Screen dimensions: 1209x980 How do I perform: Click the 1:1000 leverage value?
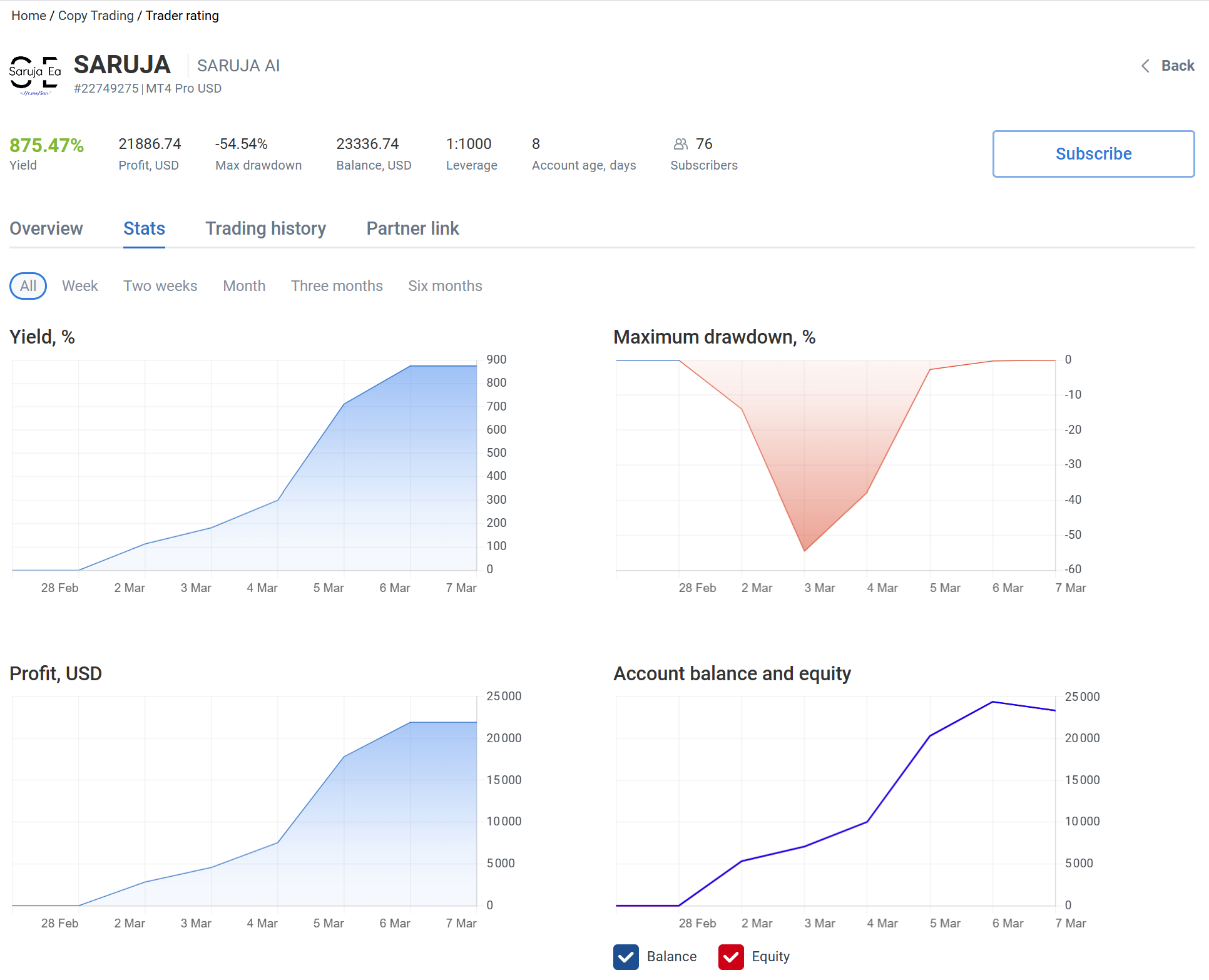[469, 144]
